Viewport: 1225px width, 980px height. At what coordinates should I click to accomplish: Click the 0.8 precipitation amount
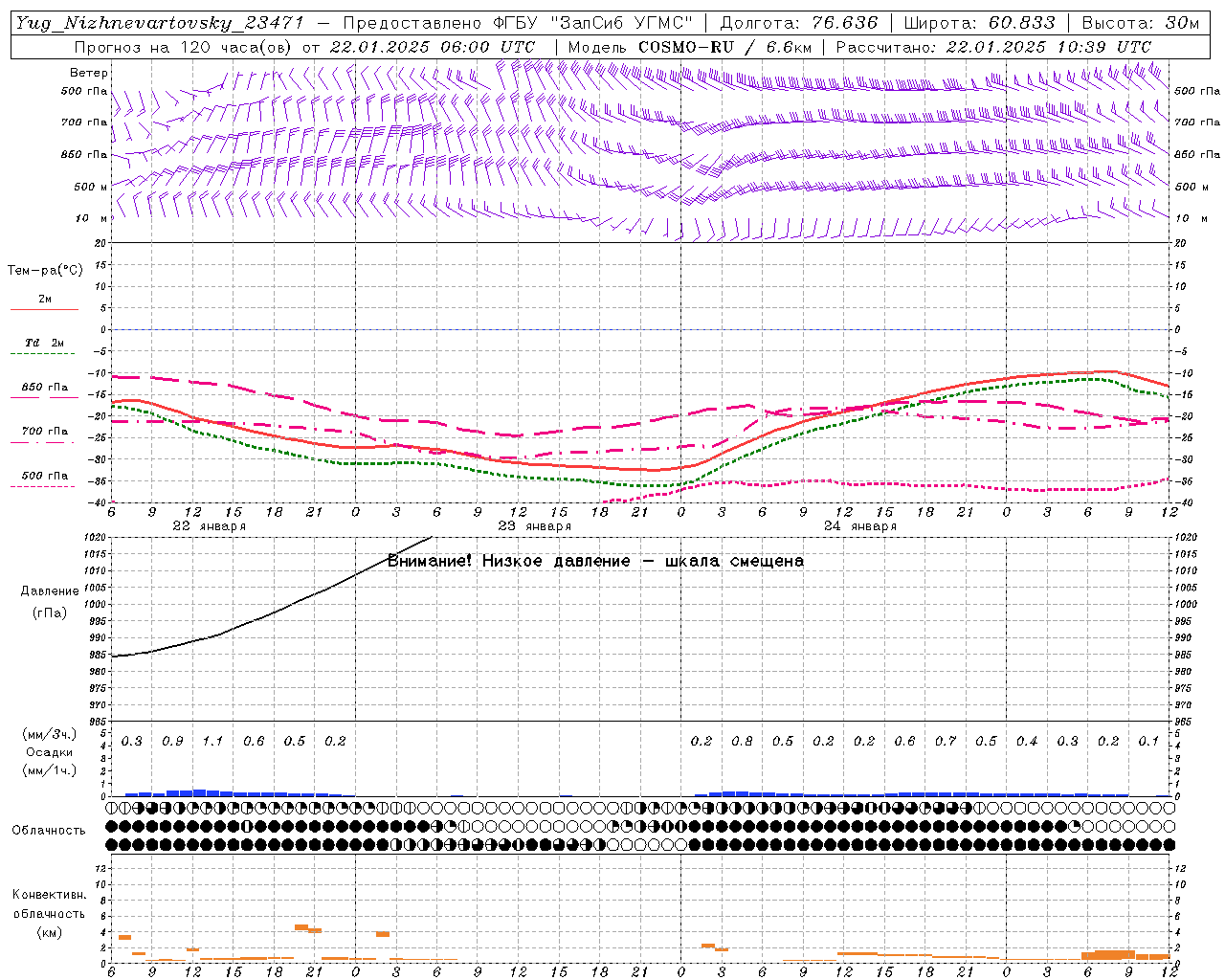(x=742, y=741)
